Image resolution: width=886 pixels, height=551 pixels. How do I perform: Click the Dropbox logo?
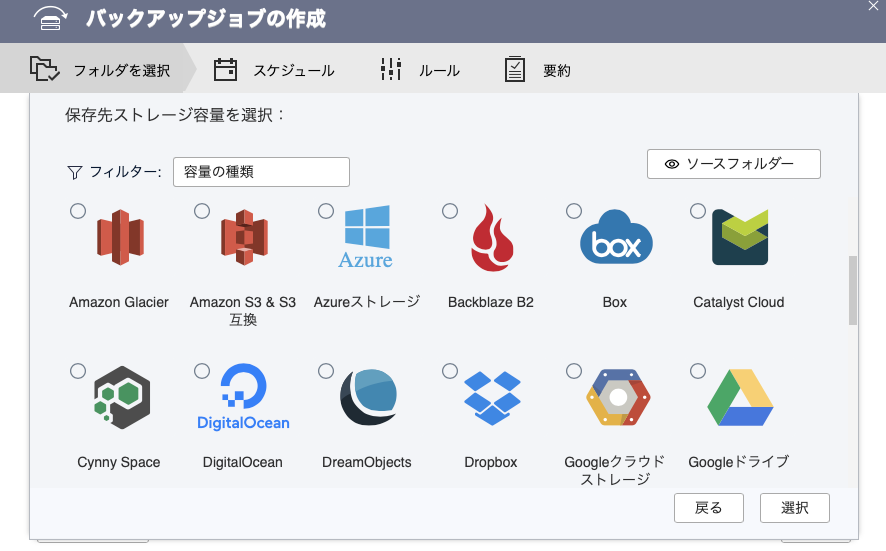pos(492,398)
